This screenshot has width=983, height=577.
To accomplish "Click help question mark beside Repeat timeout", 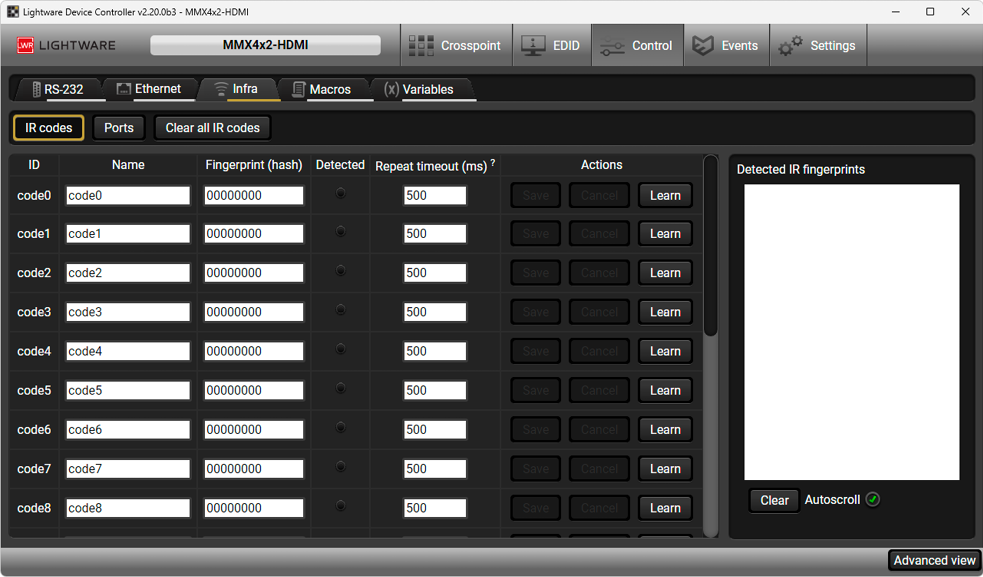I will click(493, 162).
